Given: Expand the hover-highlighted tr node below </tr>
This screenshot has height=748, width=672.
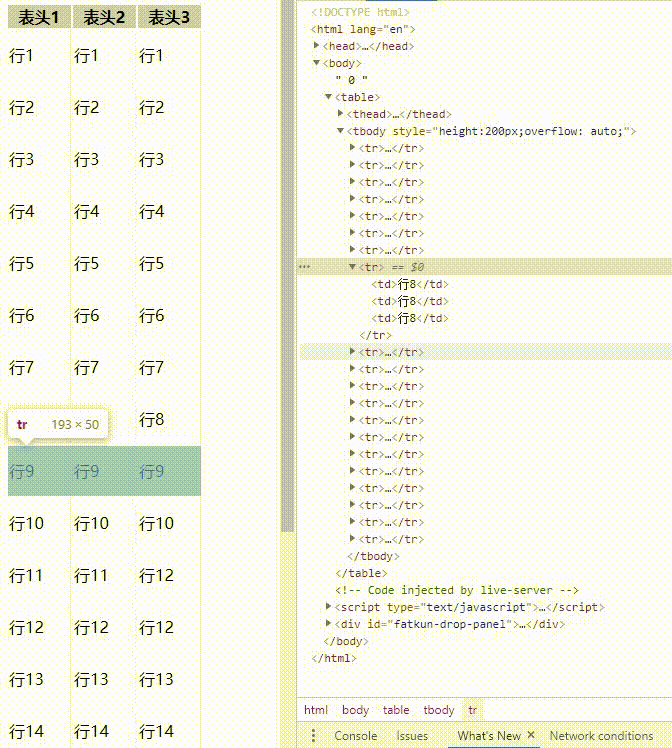Looking at the screenshot, I should click(x=352, y=352).
